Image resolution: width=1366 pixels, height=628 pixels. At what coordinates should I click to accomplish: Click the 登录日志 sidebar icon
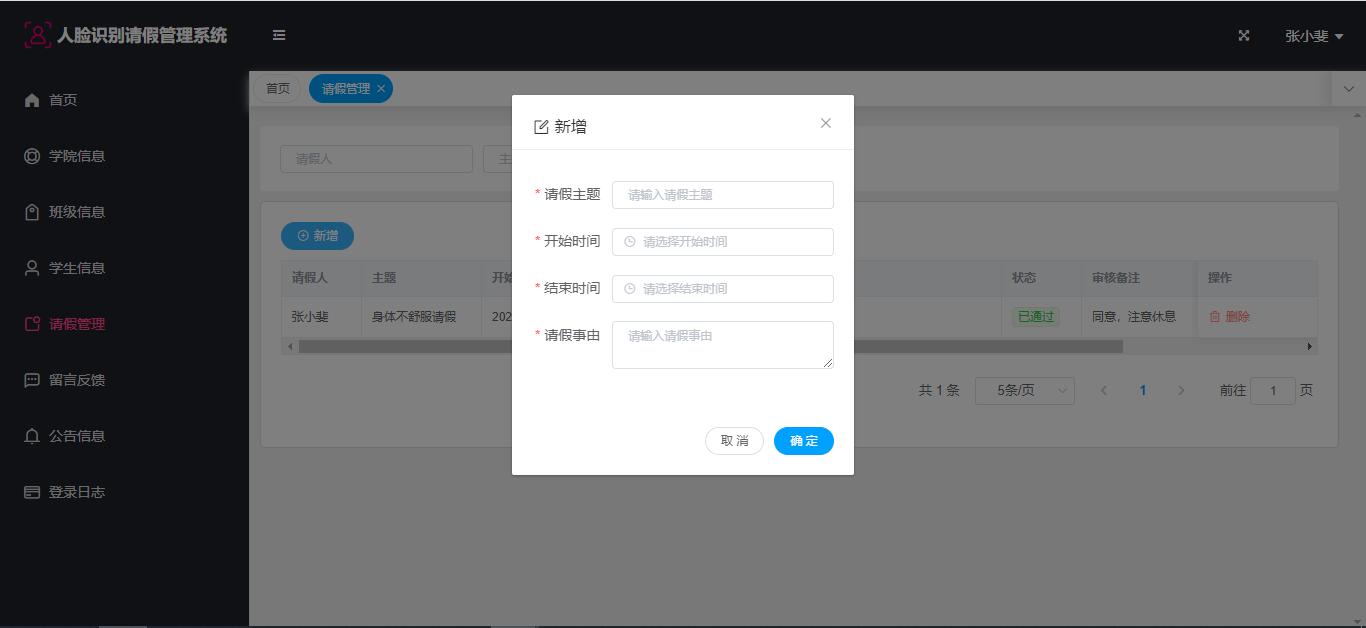(x=32, y=492)
